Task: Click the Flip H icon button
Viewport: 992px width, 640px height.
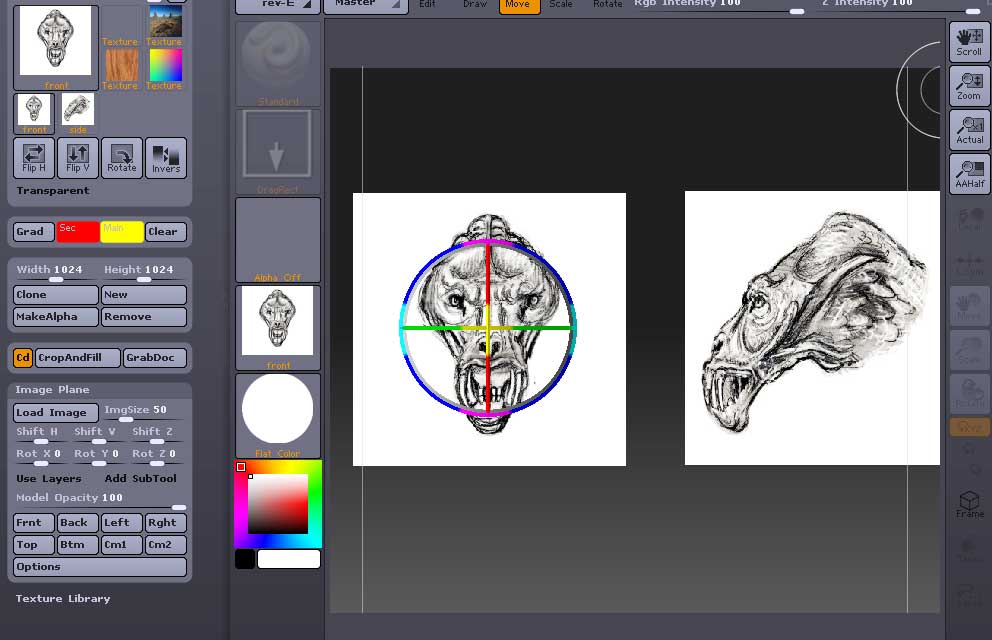Action: [x=33, y=157]
